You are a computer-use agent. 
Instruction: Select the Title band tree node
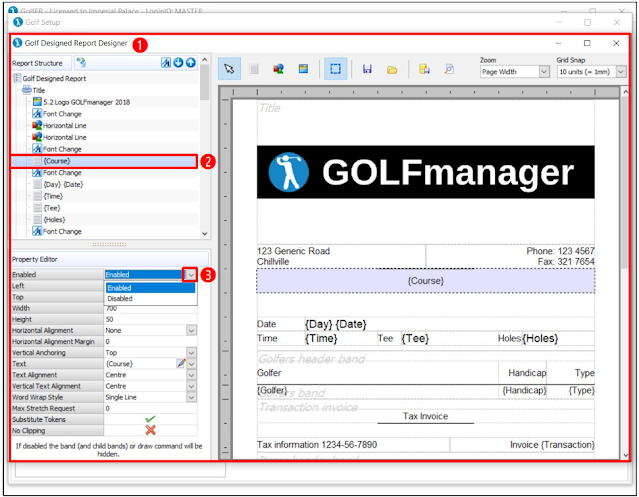pos(39,90)
